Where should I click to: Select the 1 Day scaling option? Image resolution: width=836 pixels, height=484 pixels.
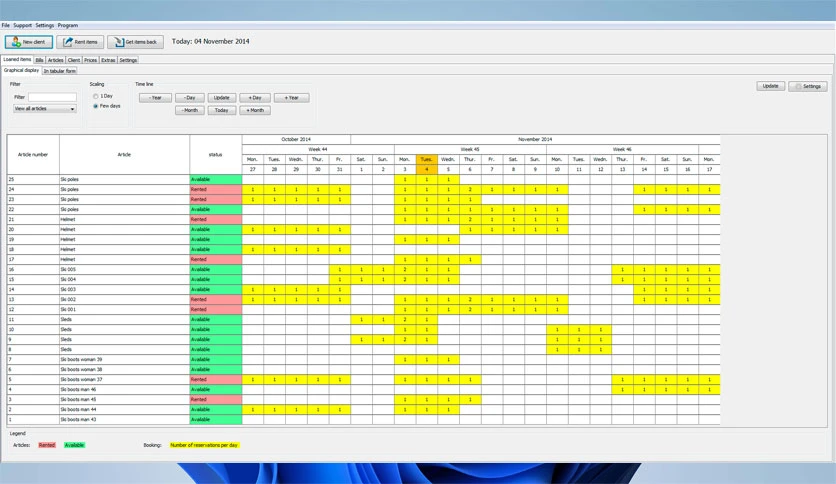(96, 96)
